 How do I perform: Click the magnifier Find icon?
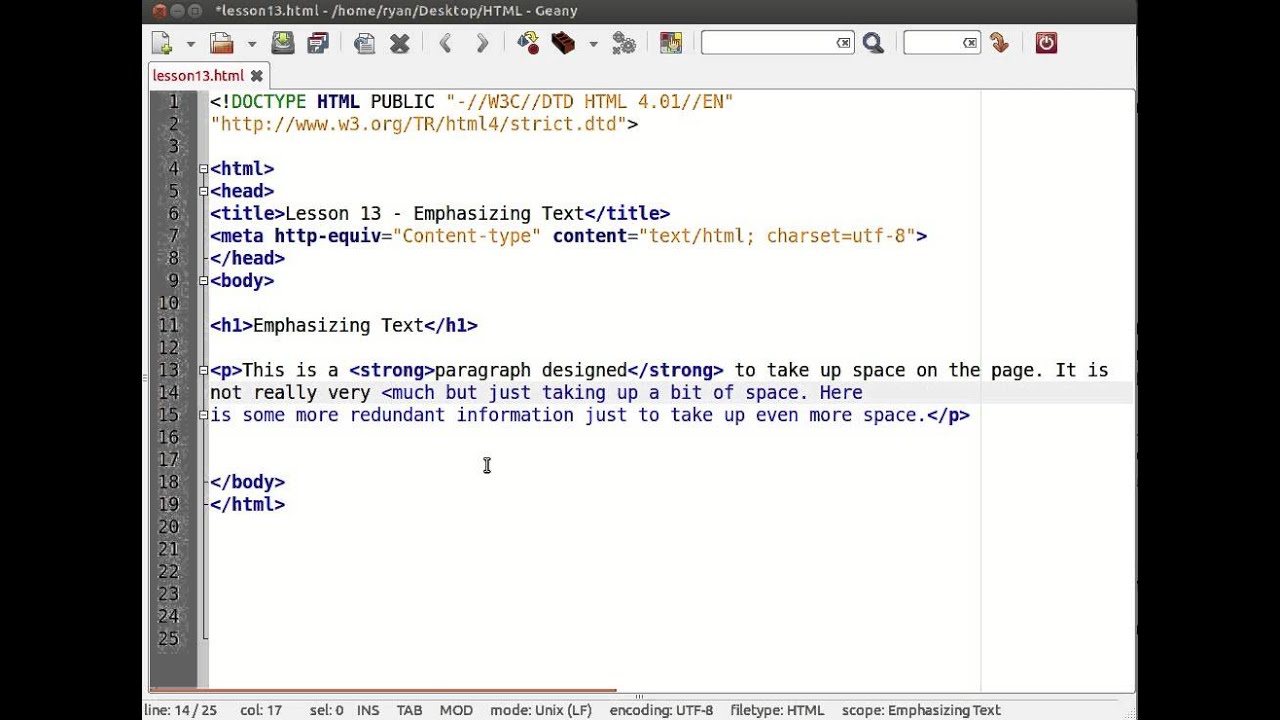pyautogui.click(x=873, y=43)
